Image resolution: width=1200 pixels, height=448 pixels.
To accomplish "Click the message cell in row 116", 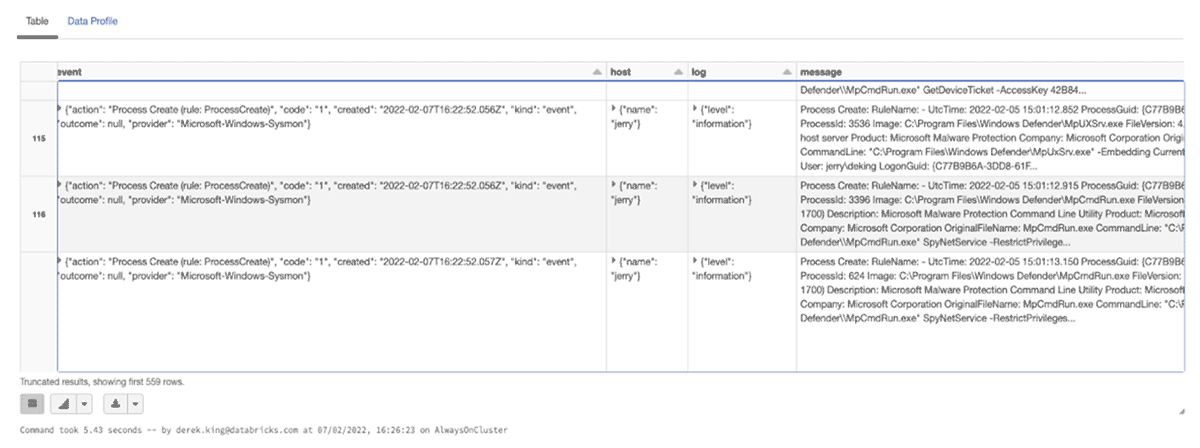I will (x=990, y=214).
